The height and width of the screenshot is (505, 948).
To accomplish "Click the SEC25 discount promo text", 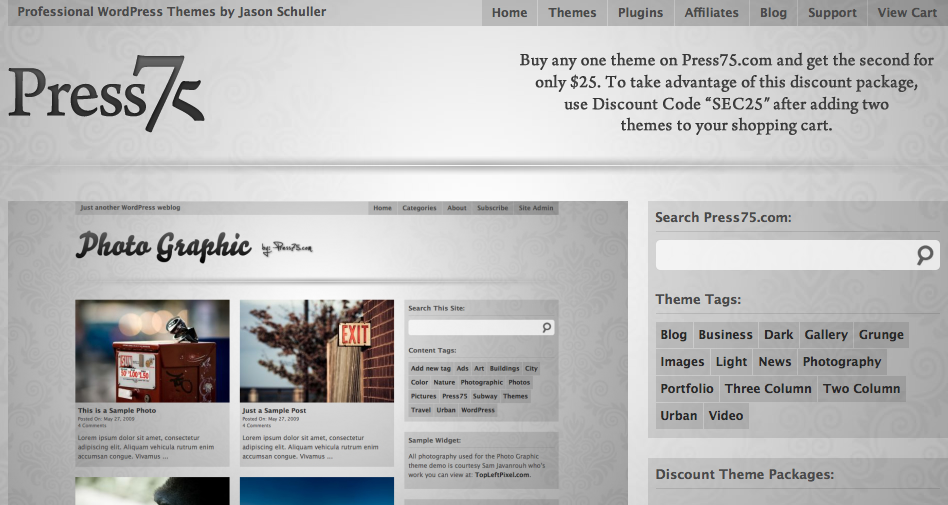I will tap(726, 93).
